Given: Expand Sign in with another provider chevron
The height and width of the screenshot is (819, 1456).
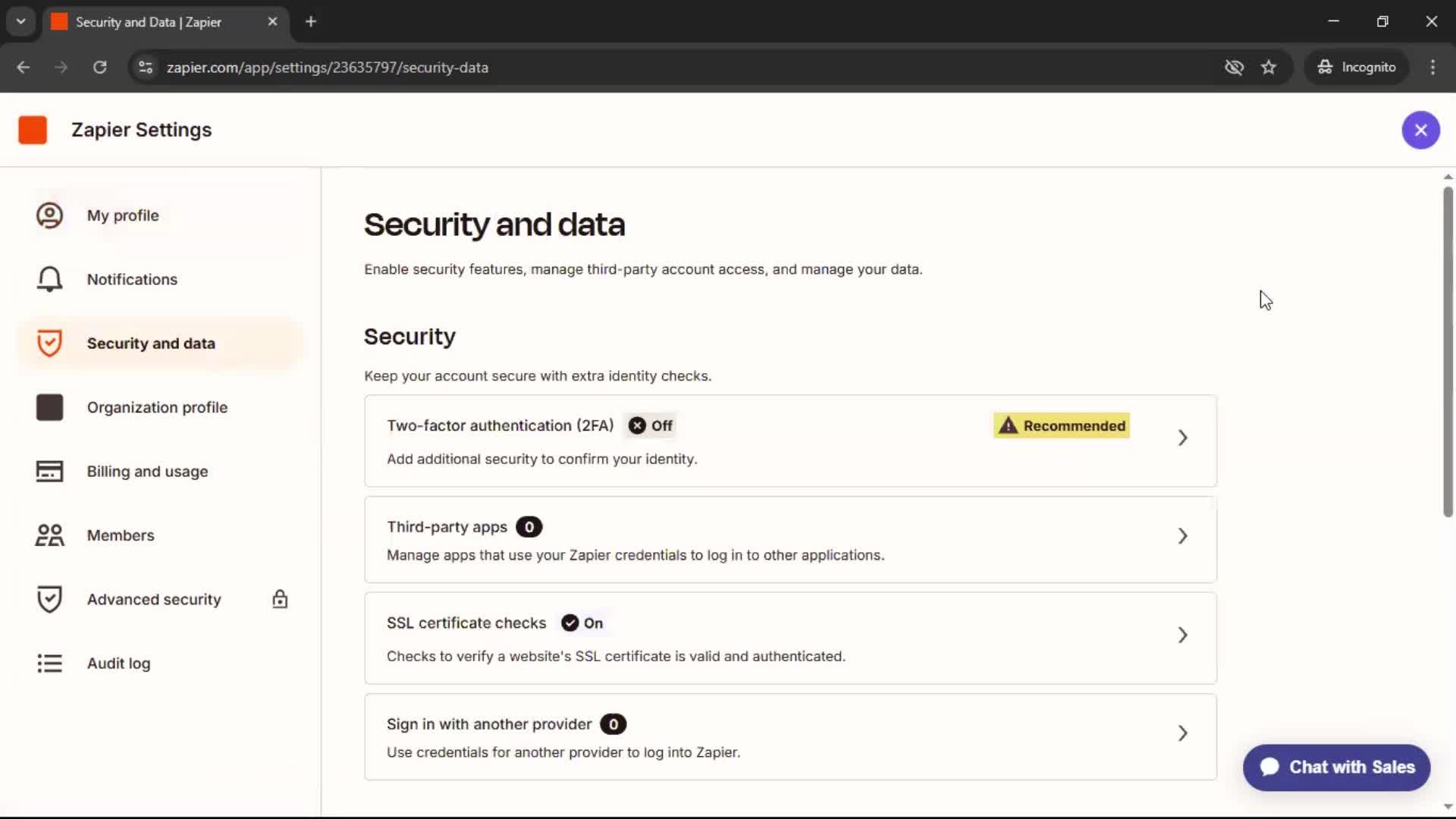Looking at the screenshot, I should pyautogui.click(x=1182, y=733).
